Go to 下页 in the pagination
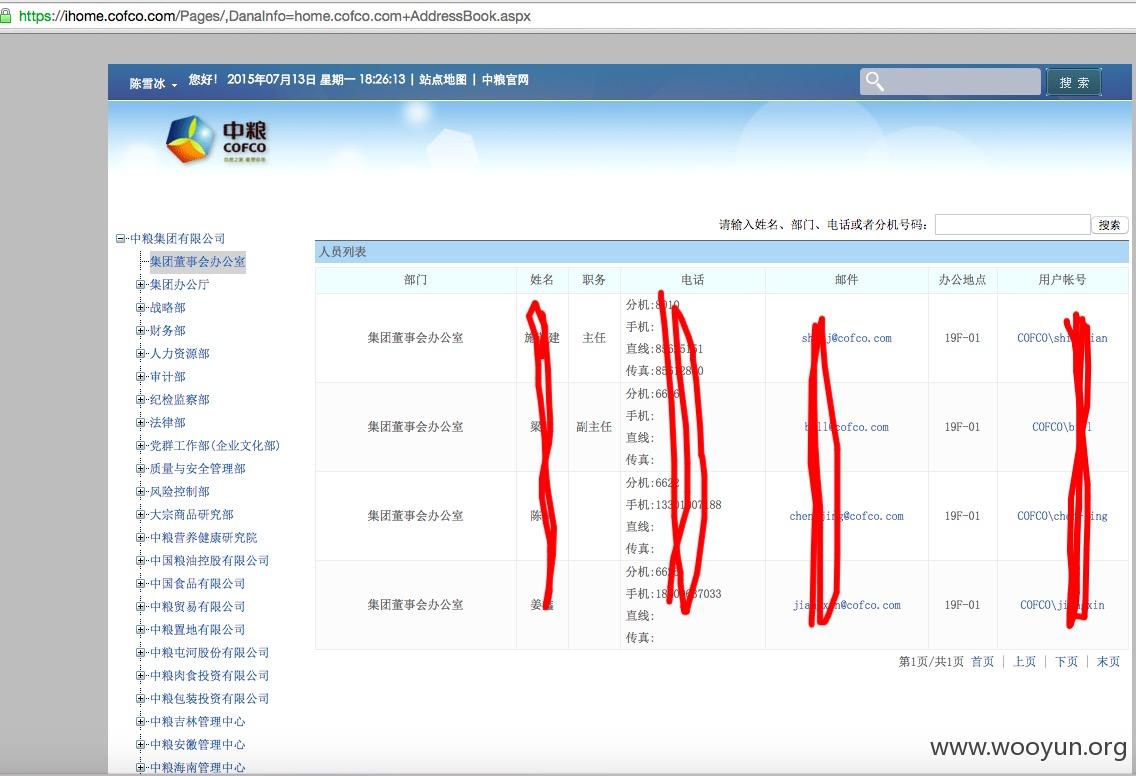 point(1066,662)
